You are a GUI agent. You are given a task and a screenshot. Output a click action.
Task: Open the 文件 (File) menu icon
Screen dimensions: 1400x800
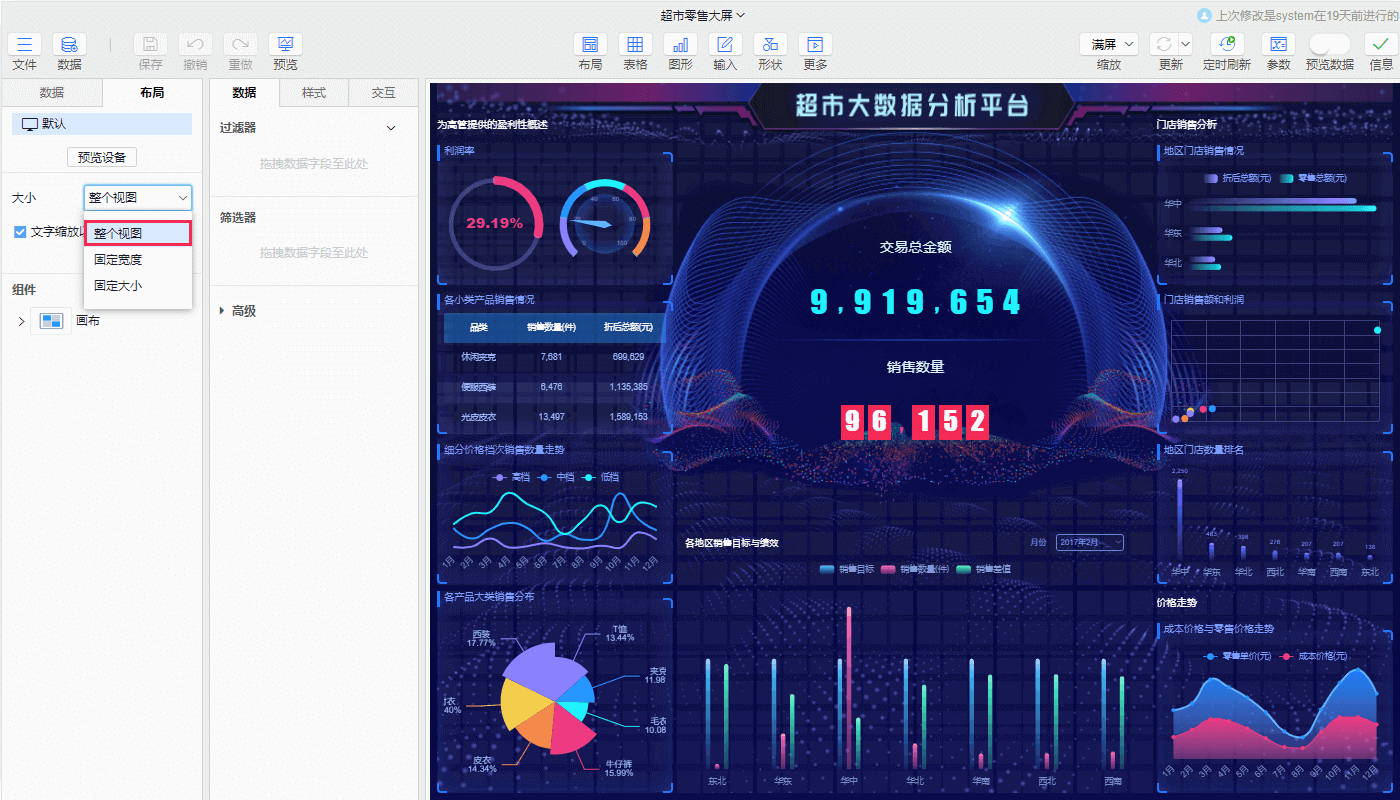coord(25,45)
